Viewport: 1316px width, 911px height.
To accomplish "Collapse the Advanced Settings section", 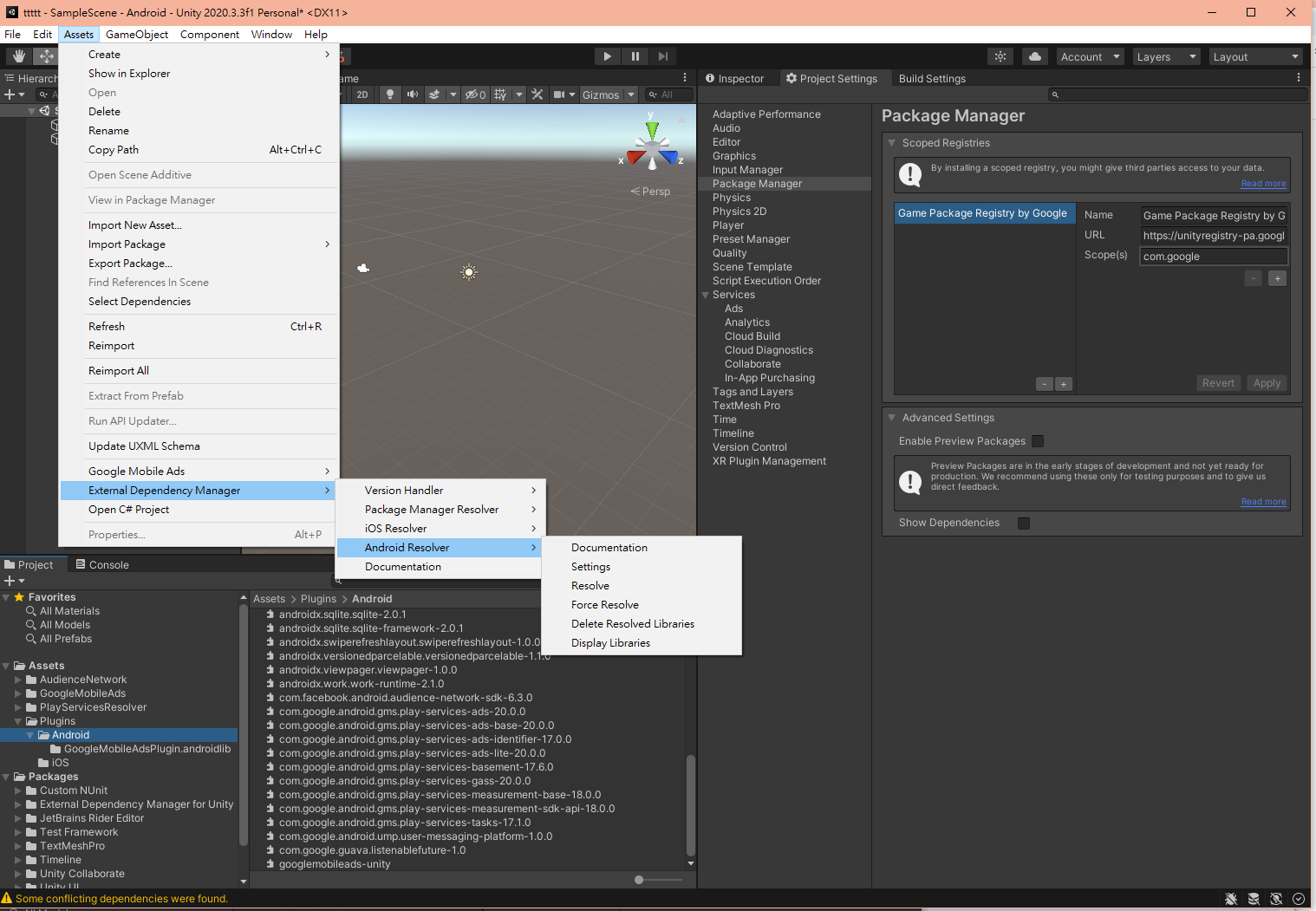I will coord(891,418).
